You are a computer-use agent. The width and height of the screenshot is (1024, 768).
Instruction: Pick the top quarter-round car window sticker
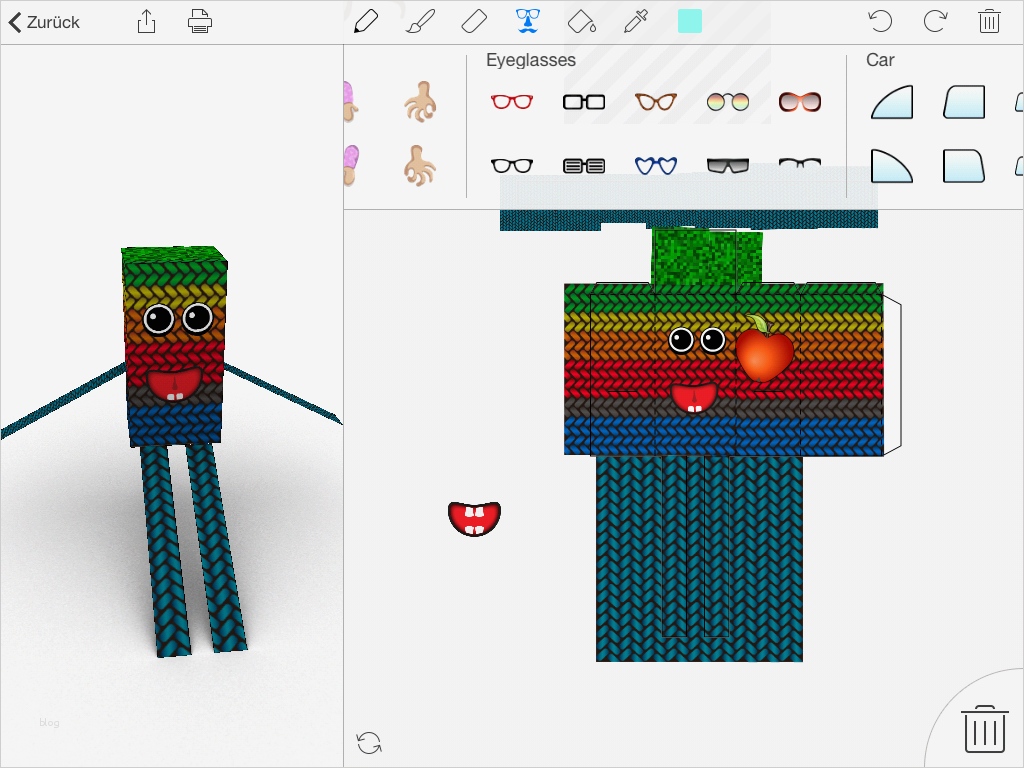[892, 102]
